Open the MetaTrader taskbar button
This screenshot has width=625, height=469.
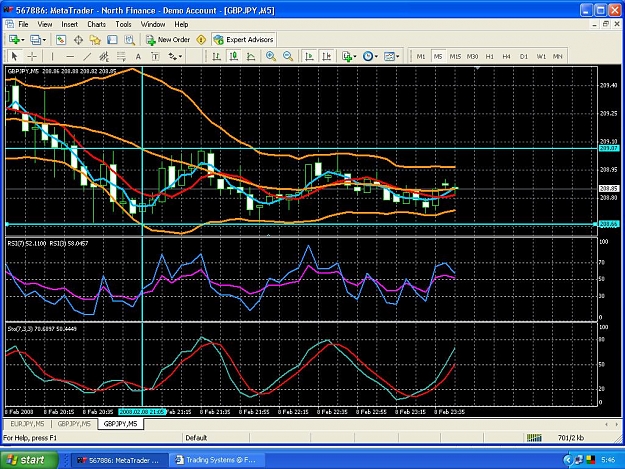coord(118,460)
